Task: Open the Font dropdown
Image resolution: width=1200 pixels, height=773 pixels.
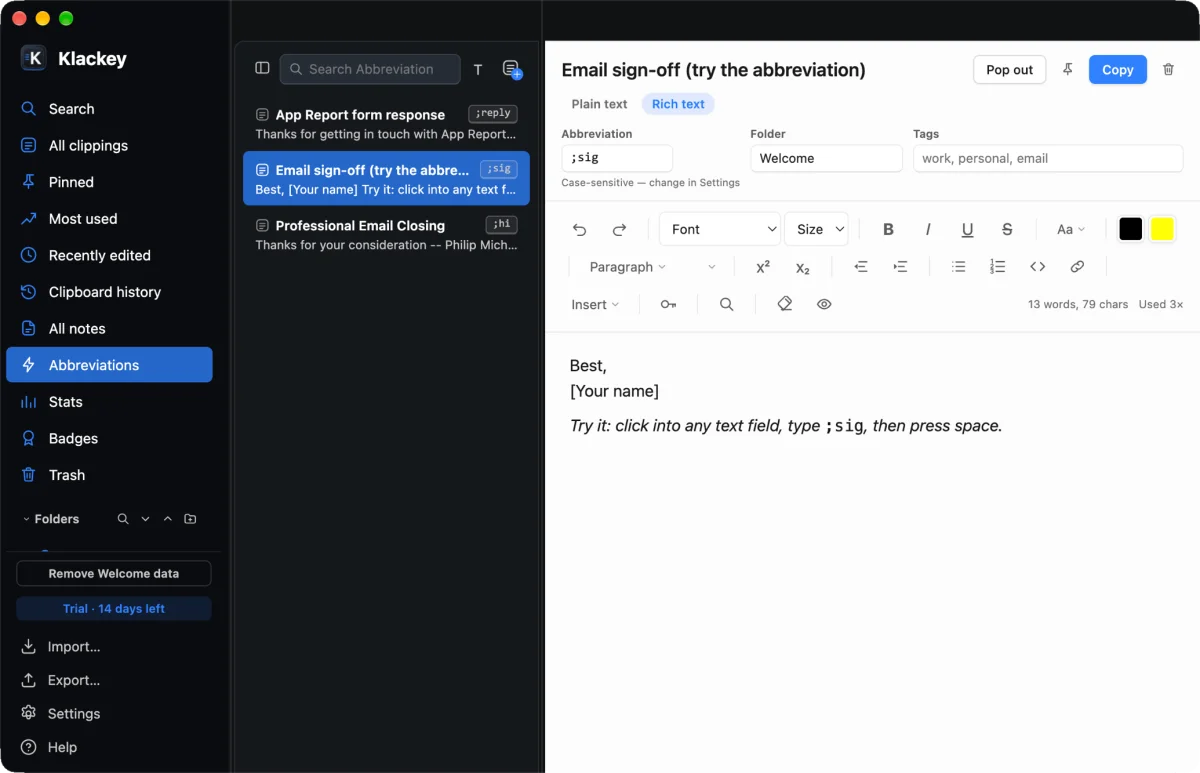Action: click(x=720, y=229)
